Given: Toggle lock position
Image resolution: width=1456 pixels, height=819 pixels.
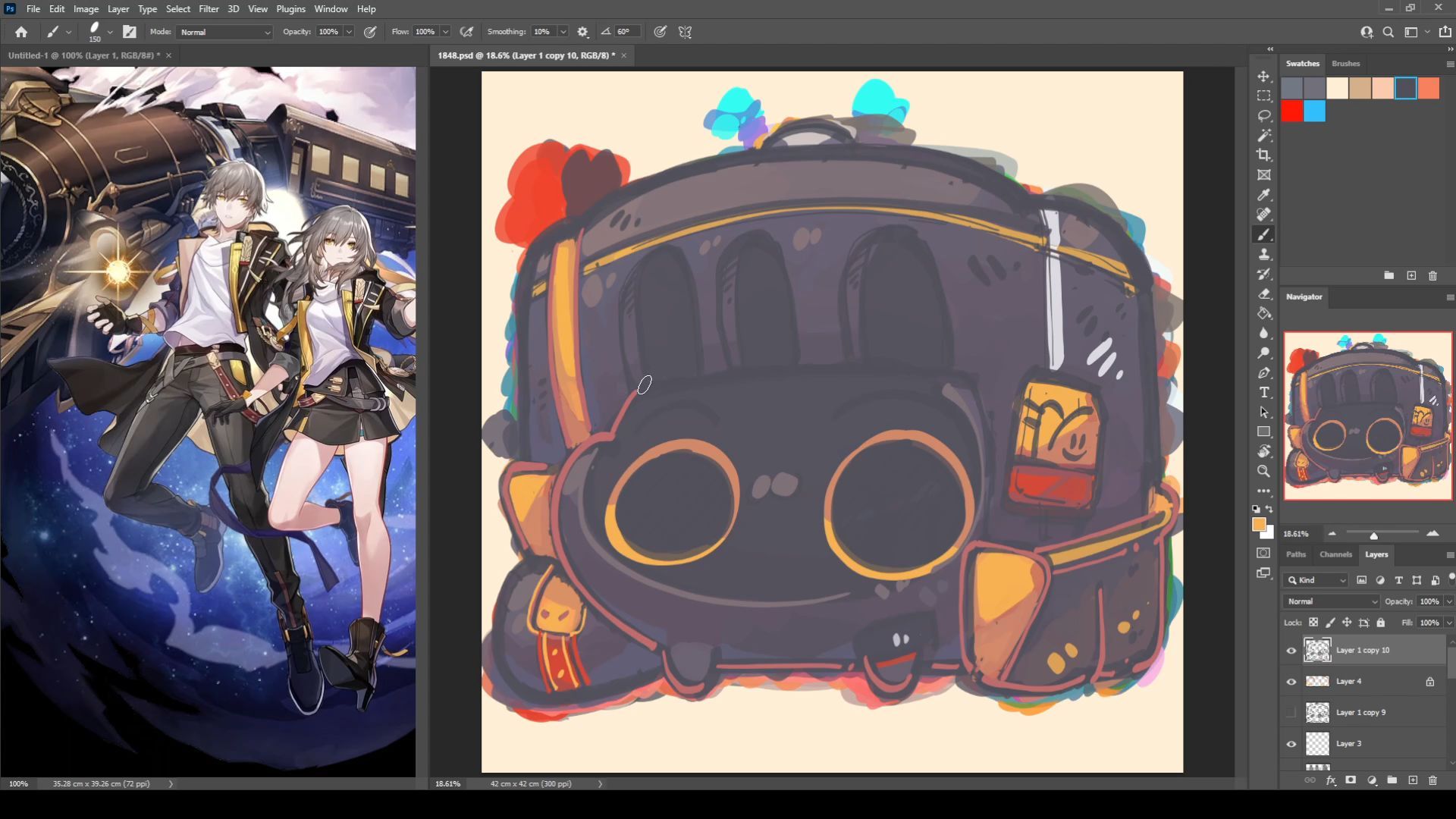Looking at the screenshot, I should (x=1347, y=623).
